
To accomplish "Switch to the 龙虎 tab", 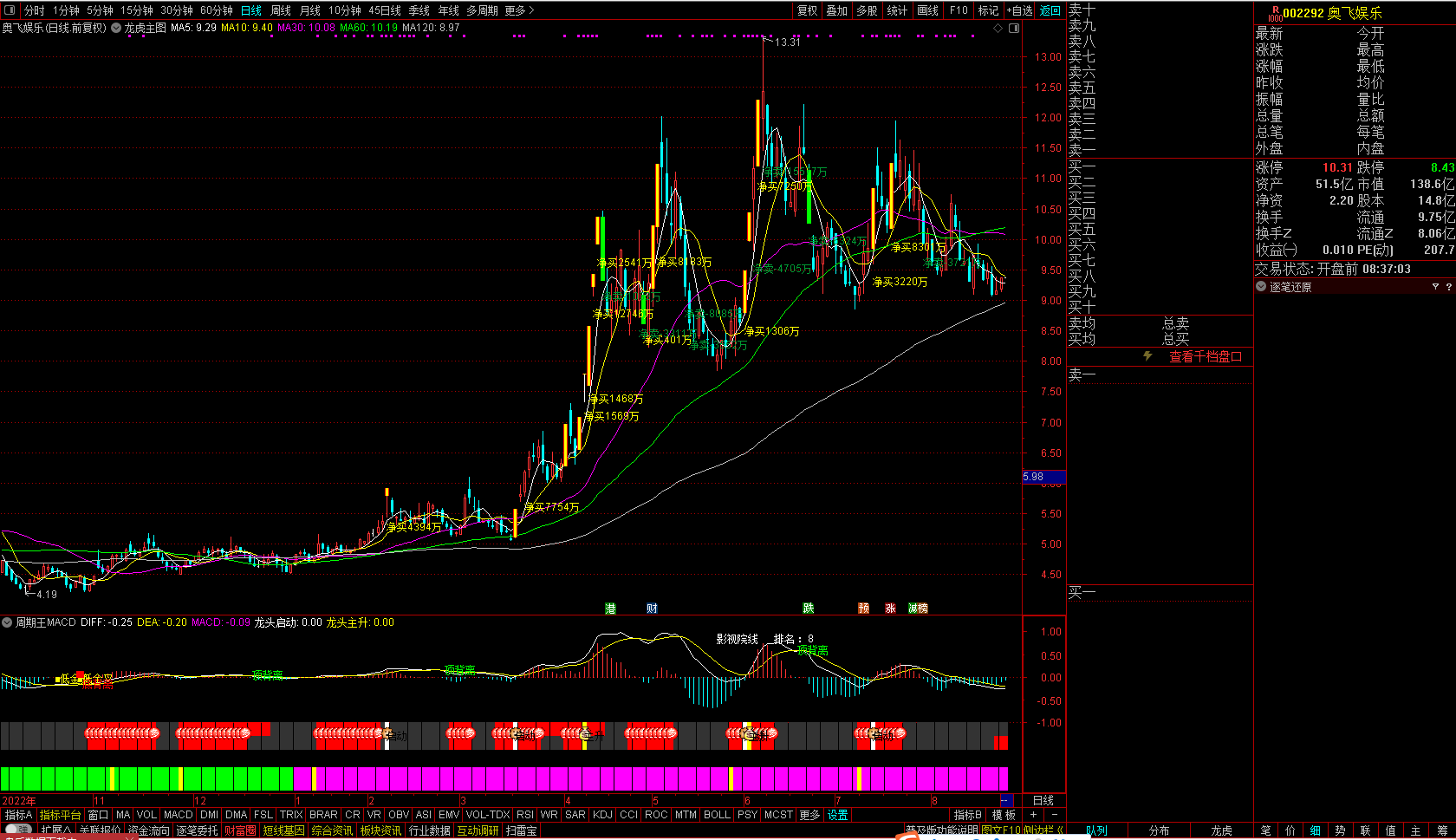I will [1221, 830].
